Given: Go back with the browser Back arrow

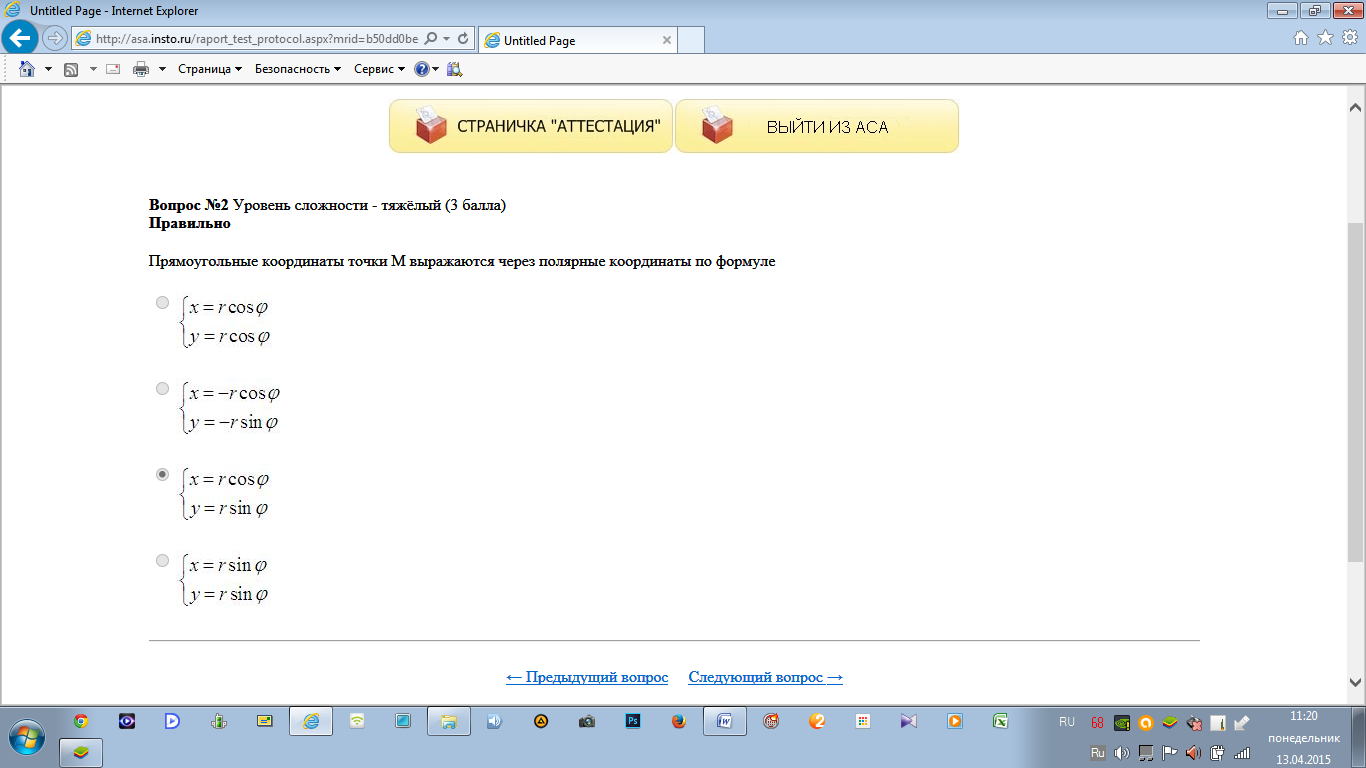Looking at the screenshot, I should point(20,38).
